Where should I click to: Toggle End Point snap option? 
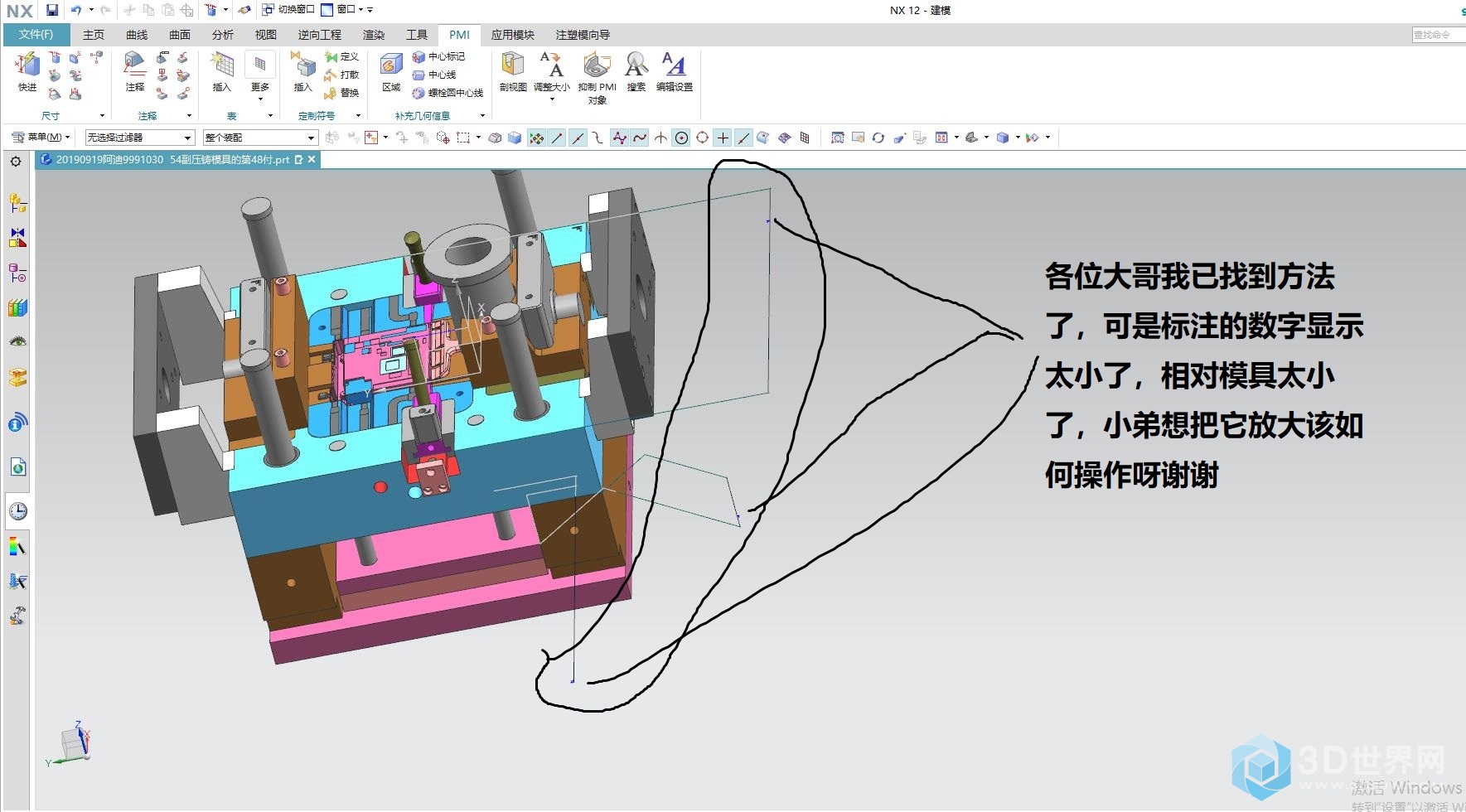point(557,138)
